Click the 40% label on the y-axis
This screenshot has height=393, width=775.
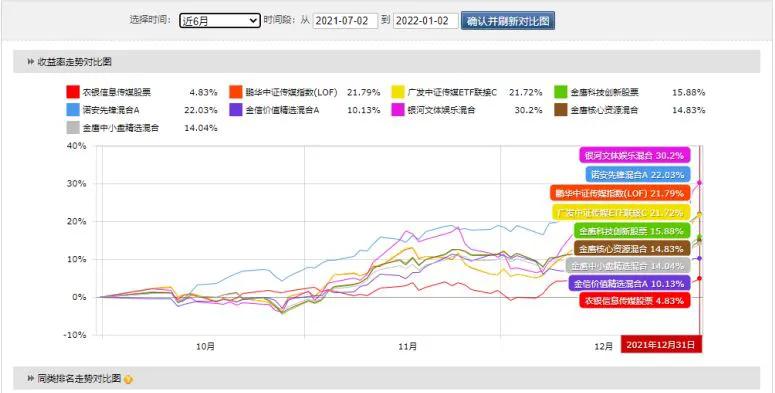pos(76,146)
